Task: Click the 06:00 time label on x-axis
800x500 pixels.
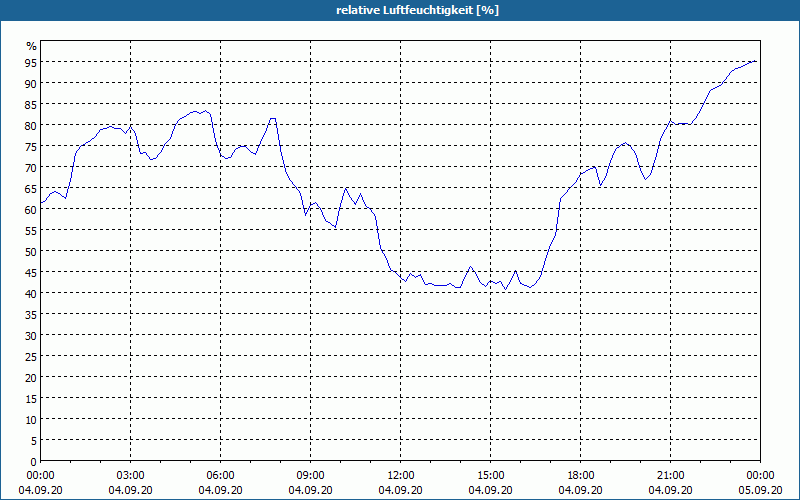Action: (x=220, y=476)
